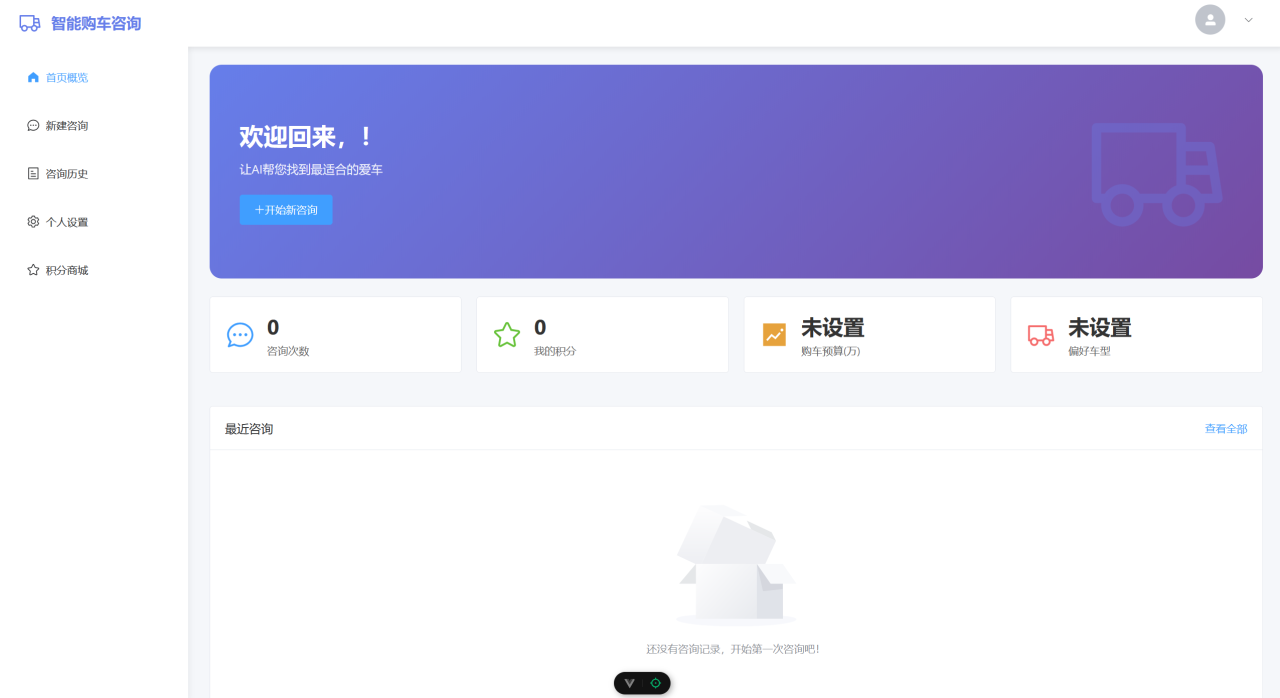Click the green inspector target icon
The image size is (1280, 698).
(x=656, y=683)
